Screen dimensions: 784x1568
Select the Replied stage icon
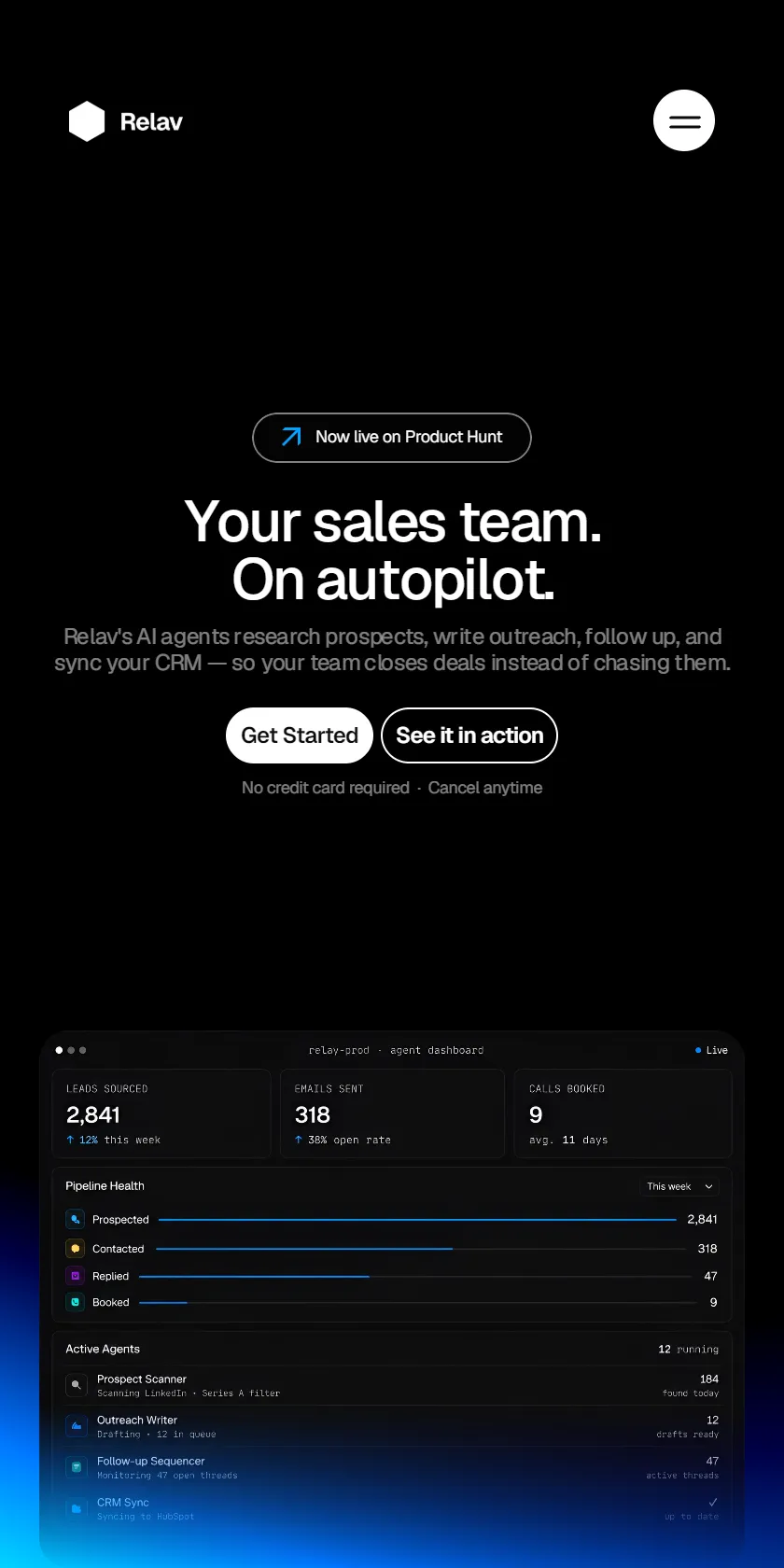point(76,1276)
